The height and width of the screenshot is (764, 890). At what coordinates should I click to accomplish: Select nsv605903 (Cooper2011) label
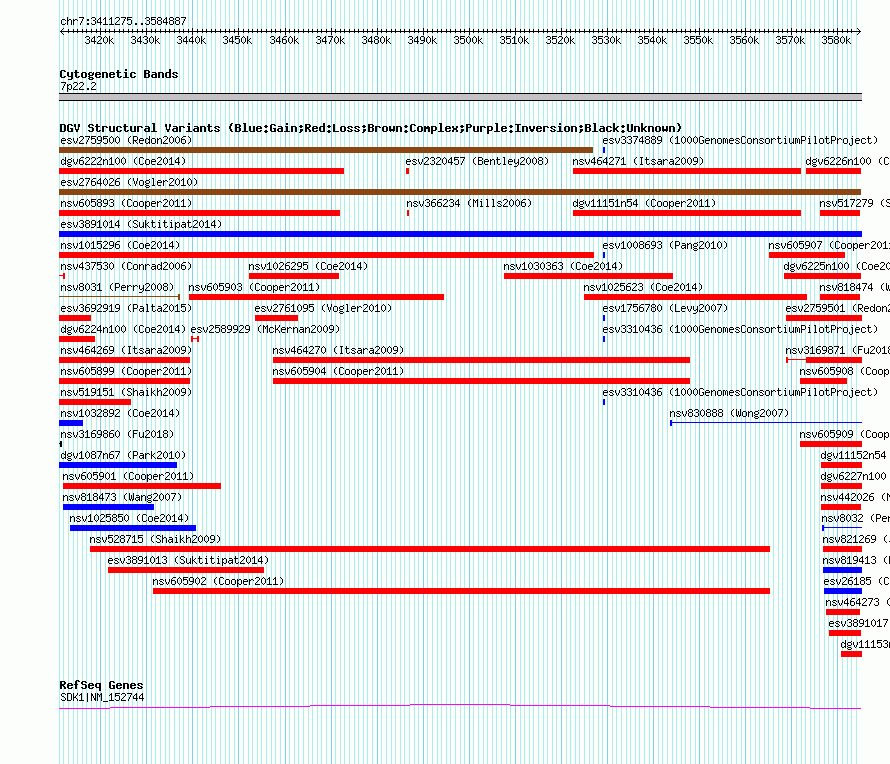coord(254,287)
